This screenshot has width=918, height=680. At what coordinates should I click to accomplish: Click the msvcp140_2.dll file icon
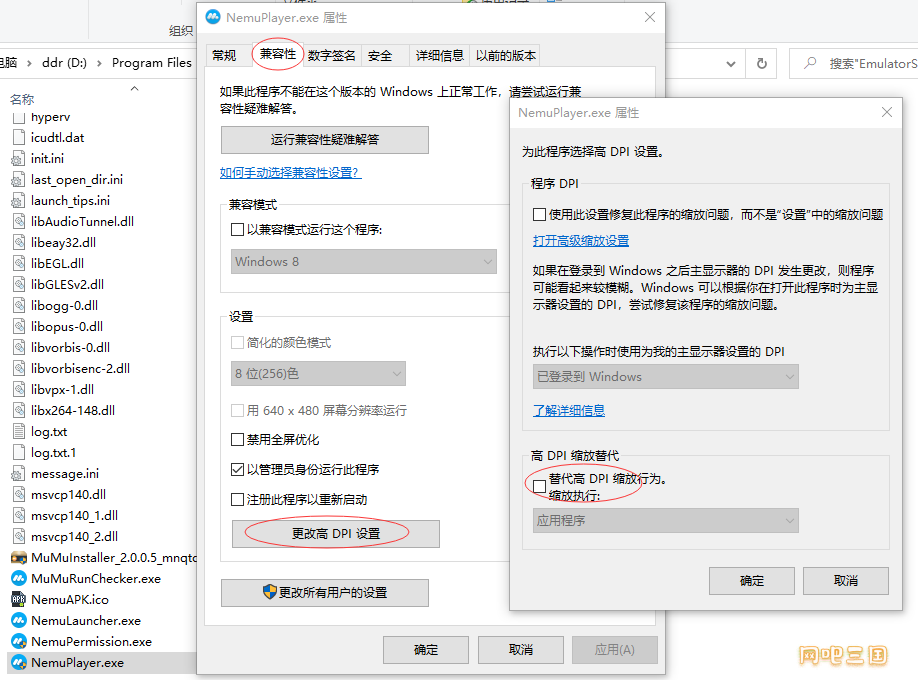coord(19,536)
